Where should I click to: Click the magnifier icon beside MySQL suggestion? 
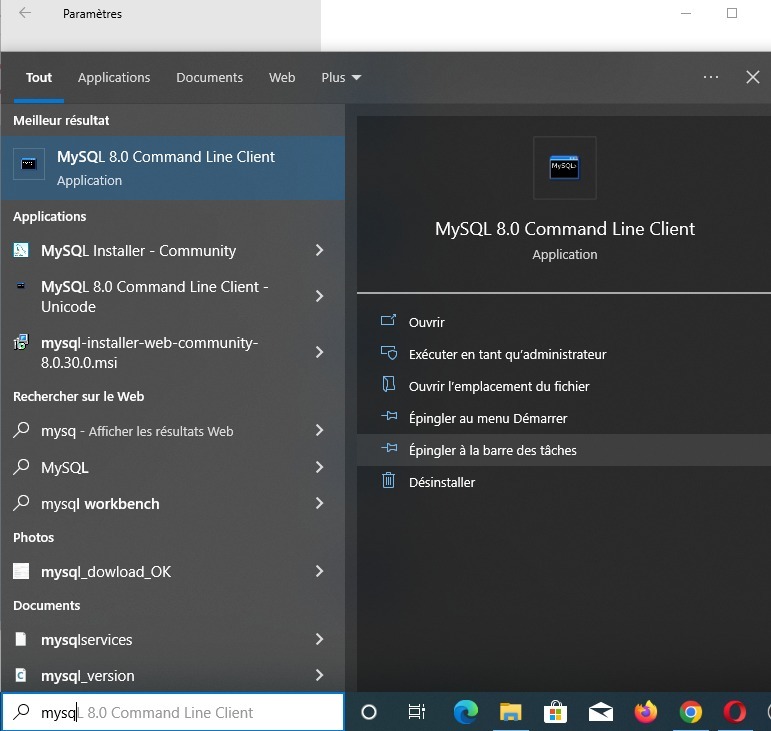21,467
